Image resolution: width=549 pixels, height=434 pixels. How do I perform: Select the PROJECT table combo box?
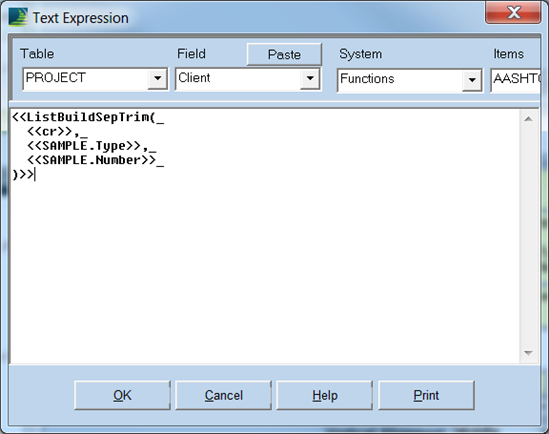pos(95,79)
